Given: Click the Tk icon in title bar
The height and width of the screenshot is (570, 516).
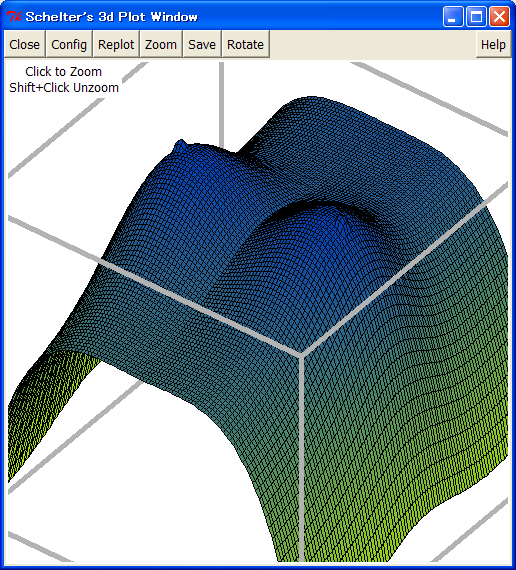Looking at the screenshot, I should coord(14,16).
